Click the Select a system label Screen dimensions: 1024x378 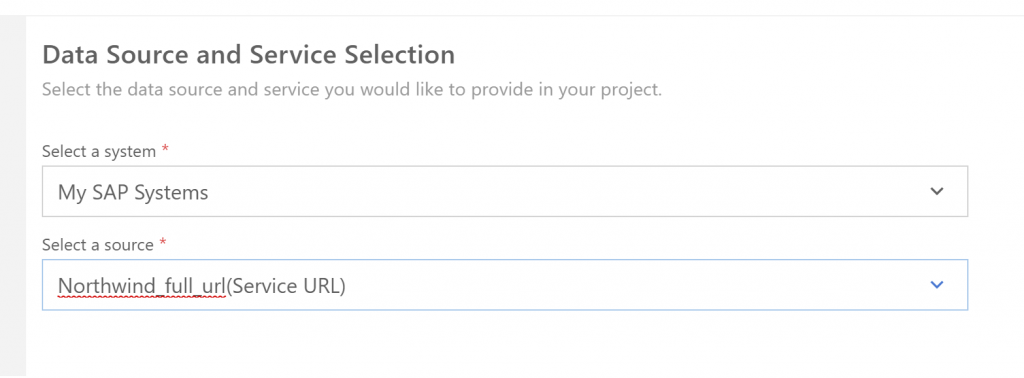[99, 151]
